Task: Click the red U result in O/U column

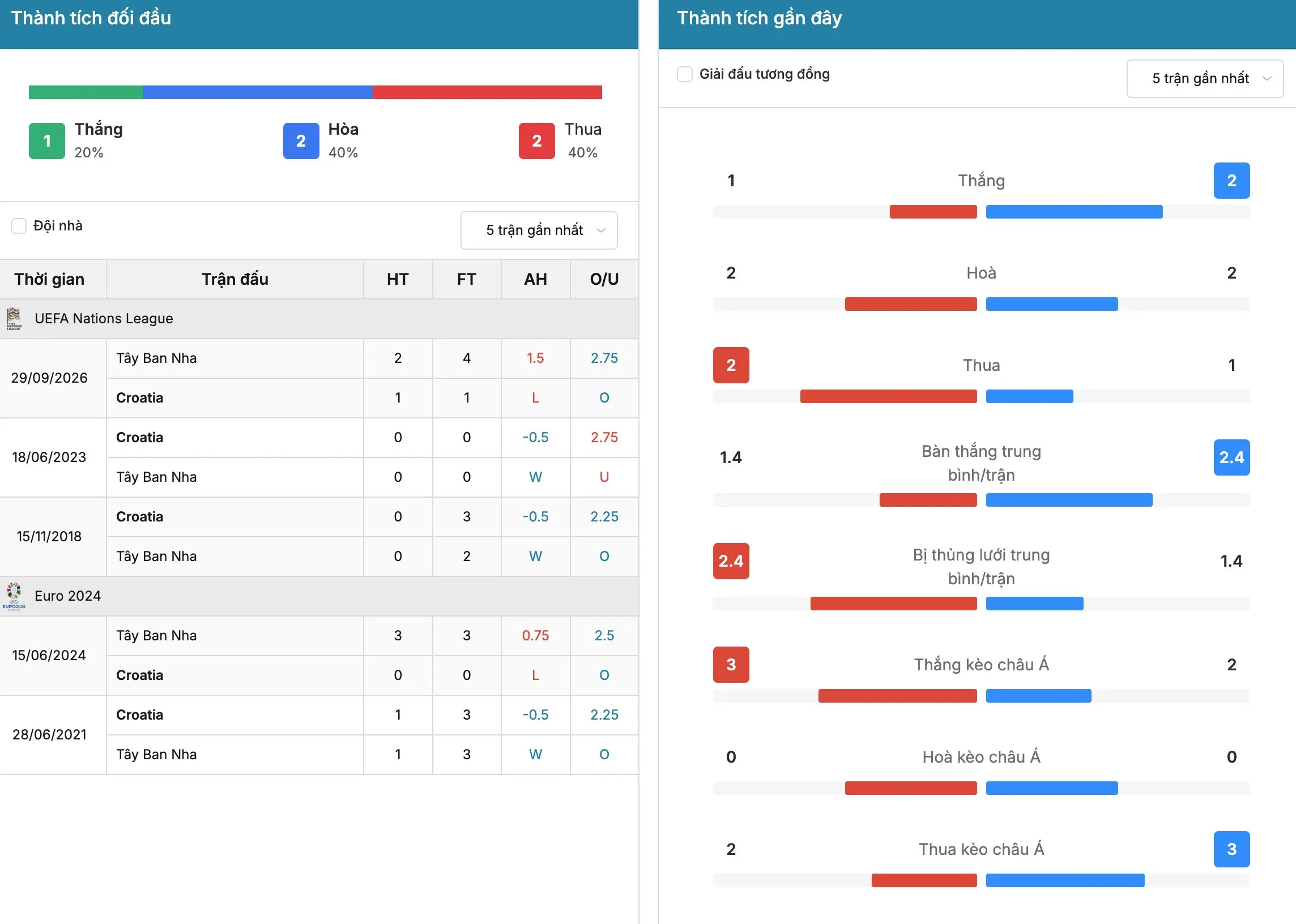Action: pos(604,477)
